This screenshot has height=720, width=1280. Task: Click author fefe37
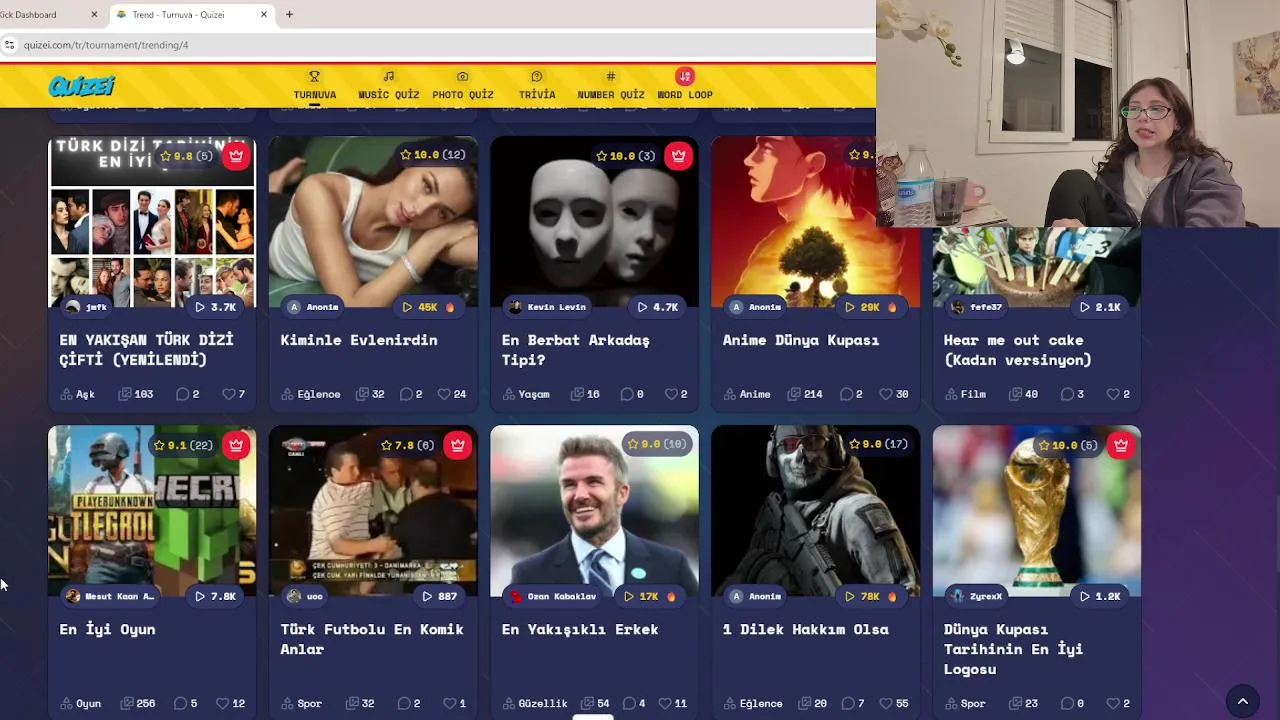coord(976,307)
